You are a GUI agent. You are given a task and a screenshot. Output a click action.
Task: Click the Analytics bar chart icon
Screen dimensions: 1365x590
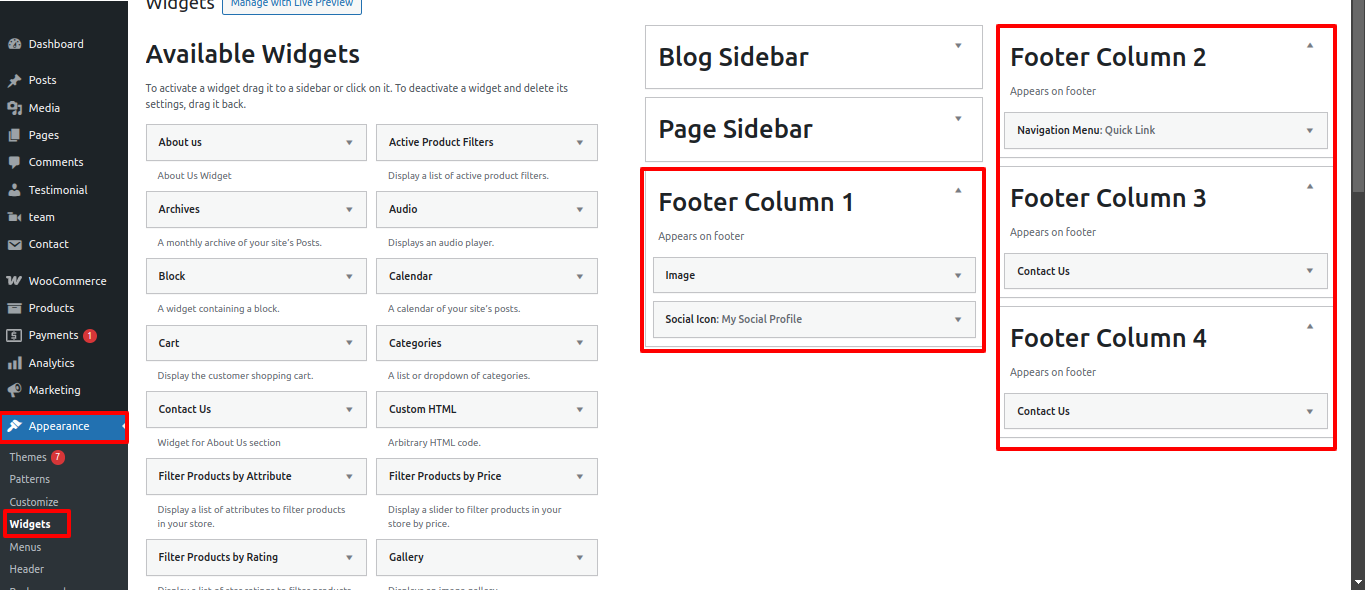14,363
